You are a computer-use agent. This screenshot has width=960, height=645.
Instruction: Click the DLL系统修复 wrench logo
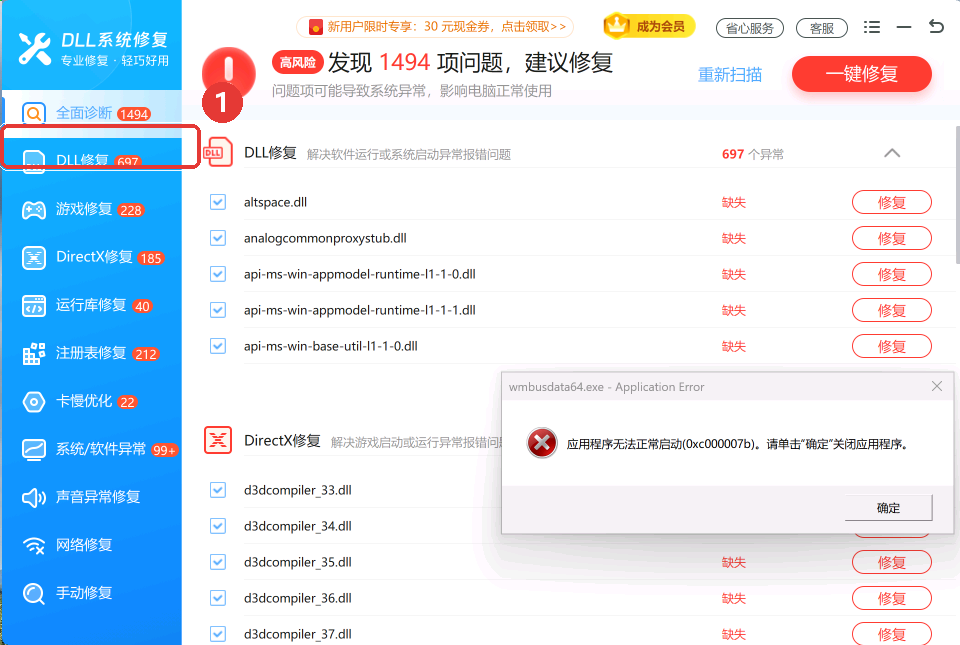coord(34,48)
